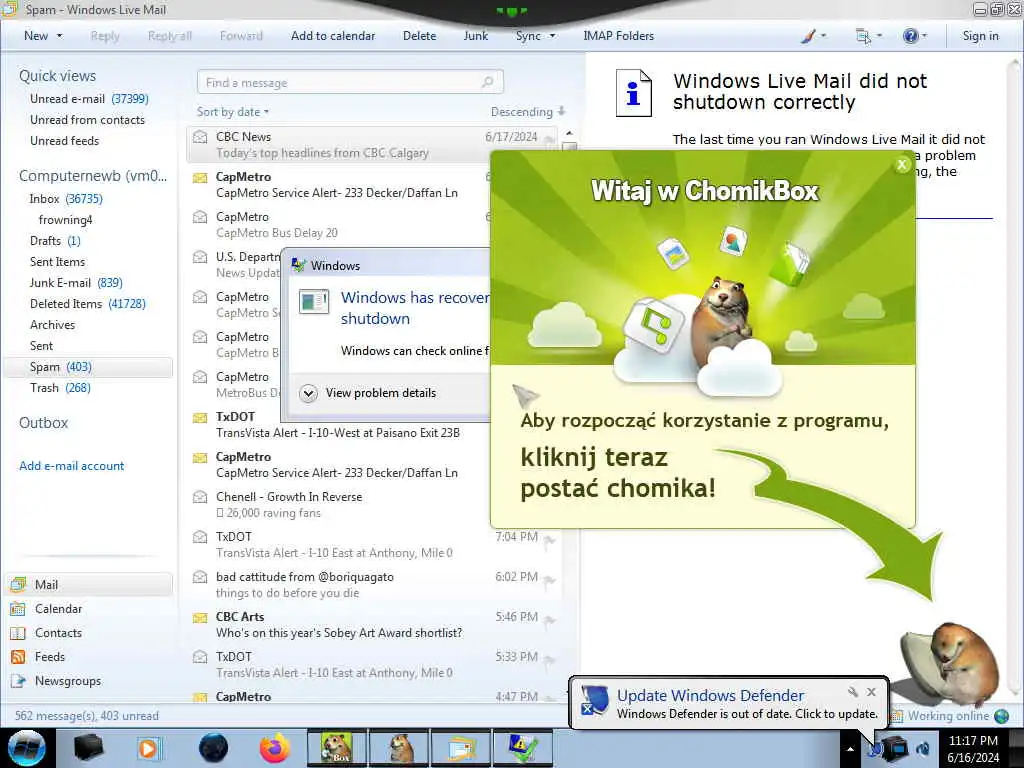This screenshot has width=1024, height=768.
Task: Open the Windows Start menu
Action: click(x=27, y=748)
